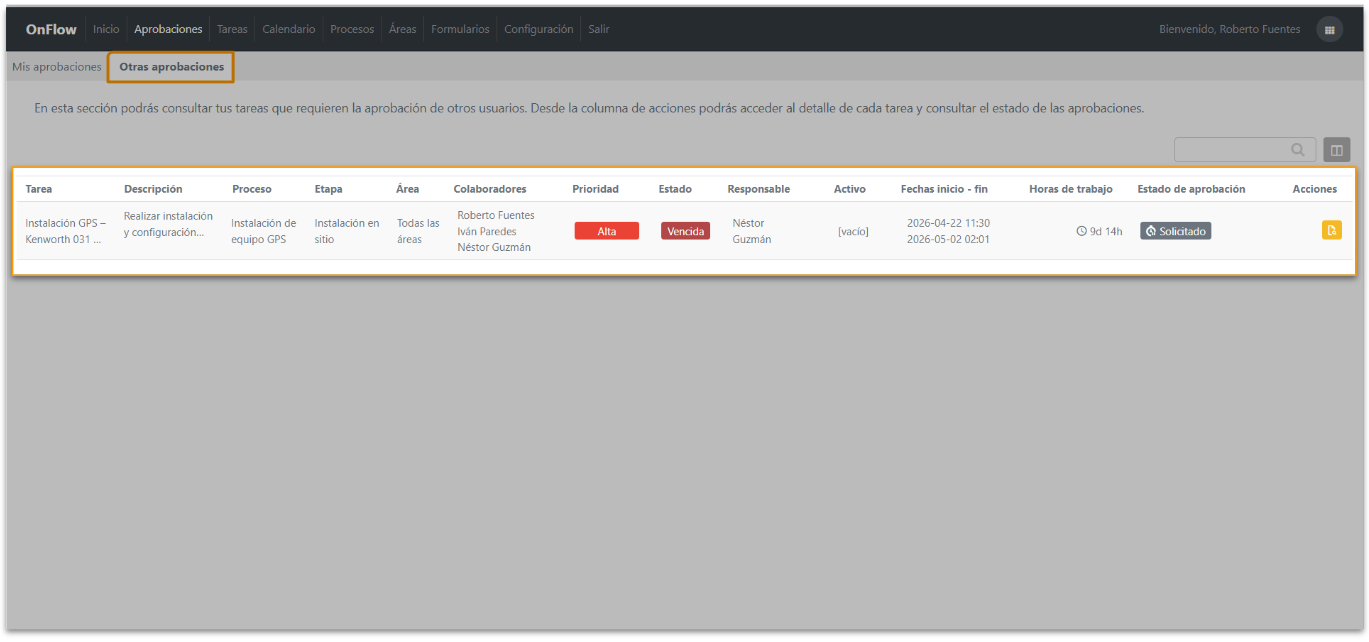Click the [vacío] value in Activo column
This screenshot has width=1369, height=642.
pos(853,232)
